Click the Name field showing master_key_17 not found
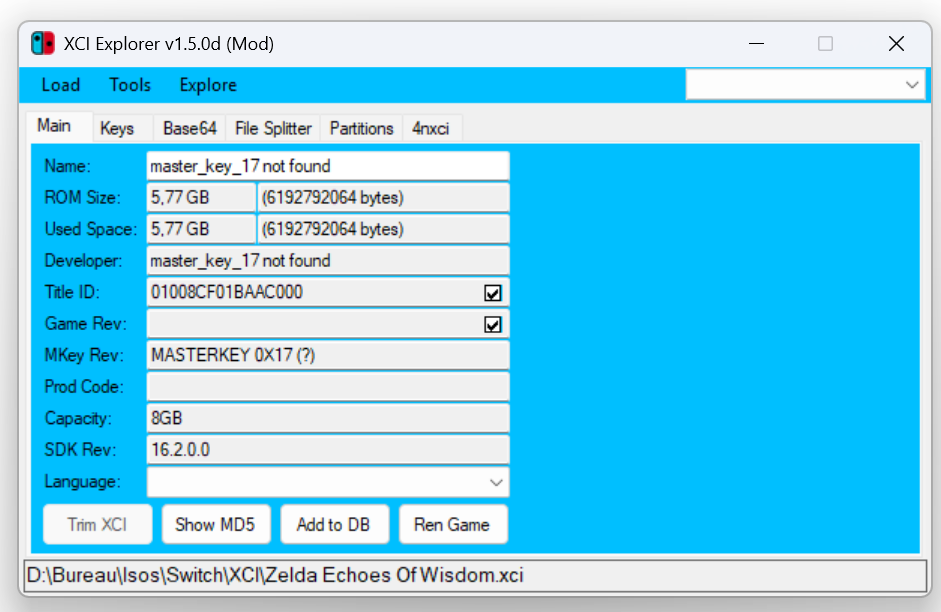This screenshot has height=612, width=941. (x=328, y=166)
